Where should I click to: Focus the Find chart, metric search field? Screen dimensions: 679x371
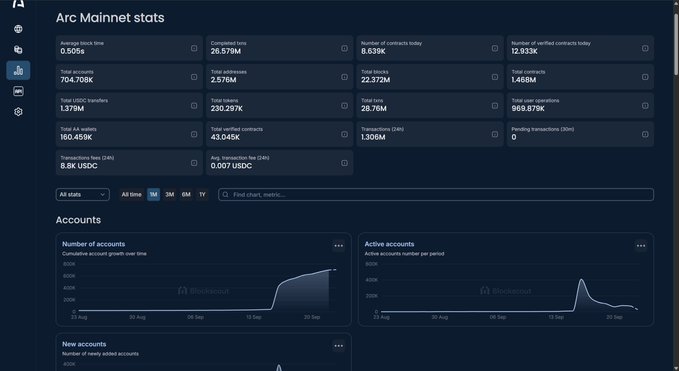click(x=436, y=195)
